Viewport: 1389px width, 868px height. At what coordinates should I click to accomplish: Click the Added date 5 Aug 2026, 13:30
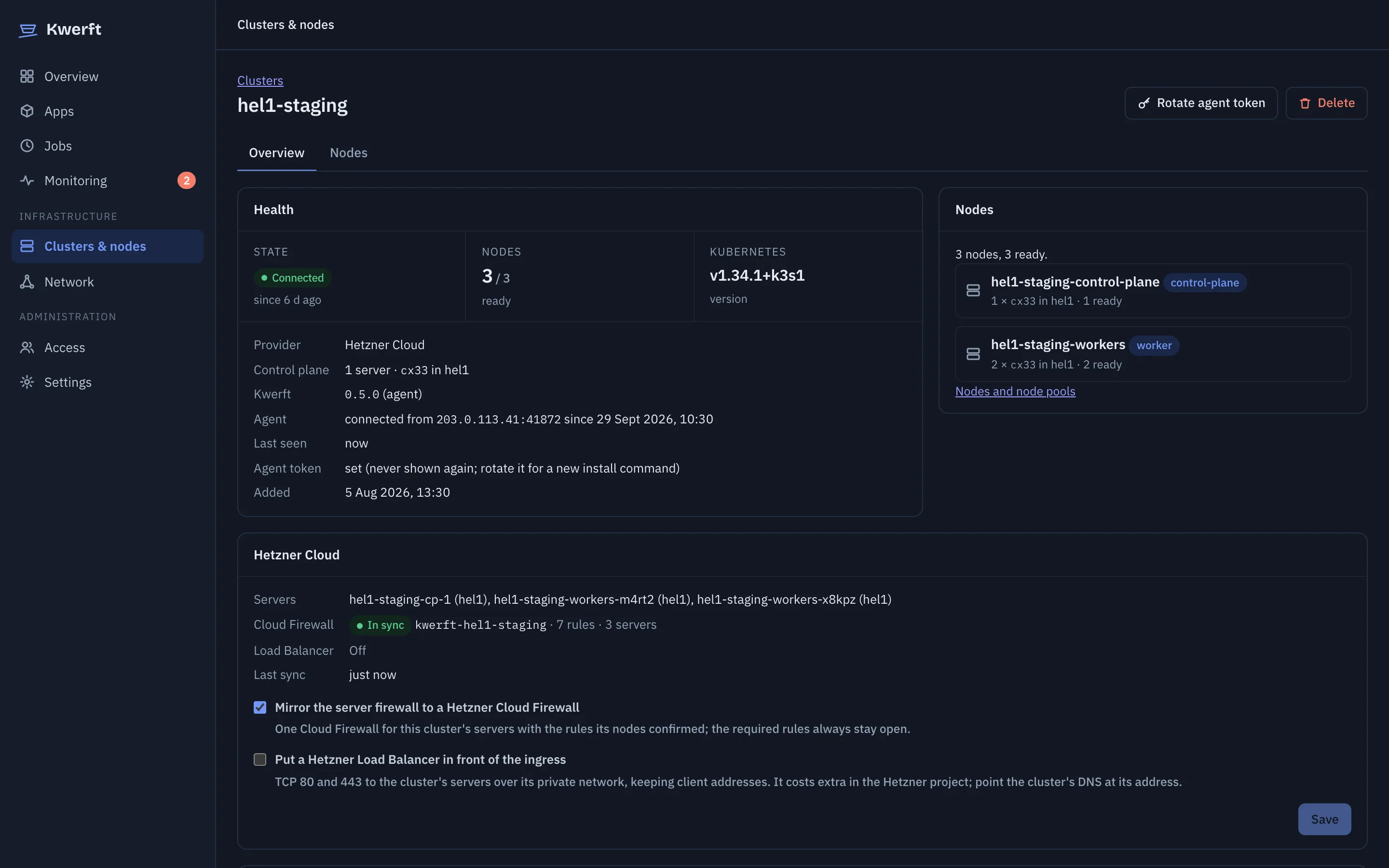tap(397, 492)
